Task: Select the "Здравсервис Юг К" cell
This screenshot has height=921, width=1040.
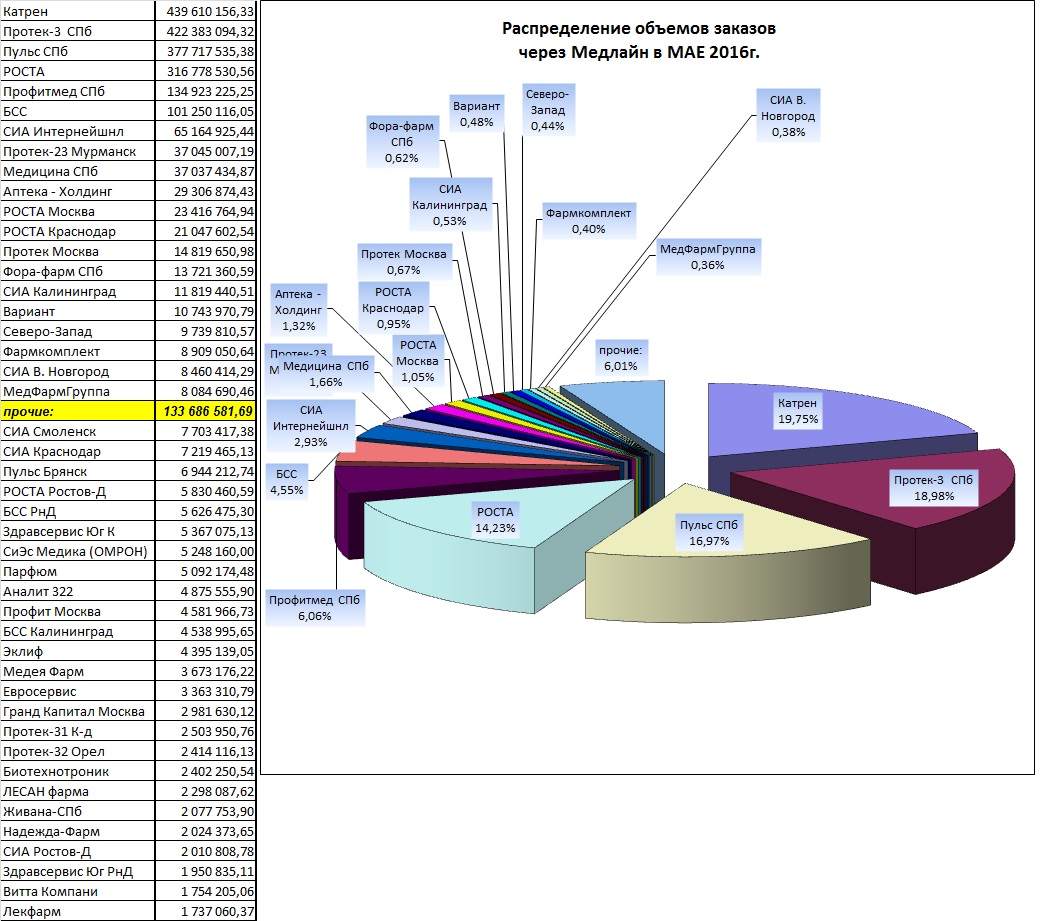Action: 78,531
